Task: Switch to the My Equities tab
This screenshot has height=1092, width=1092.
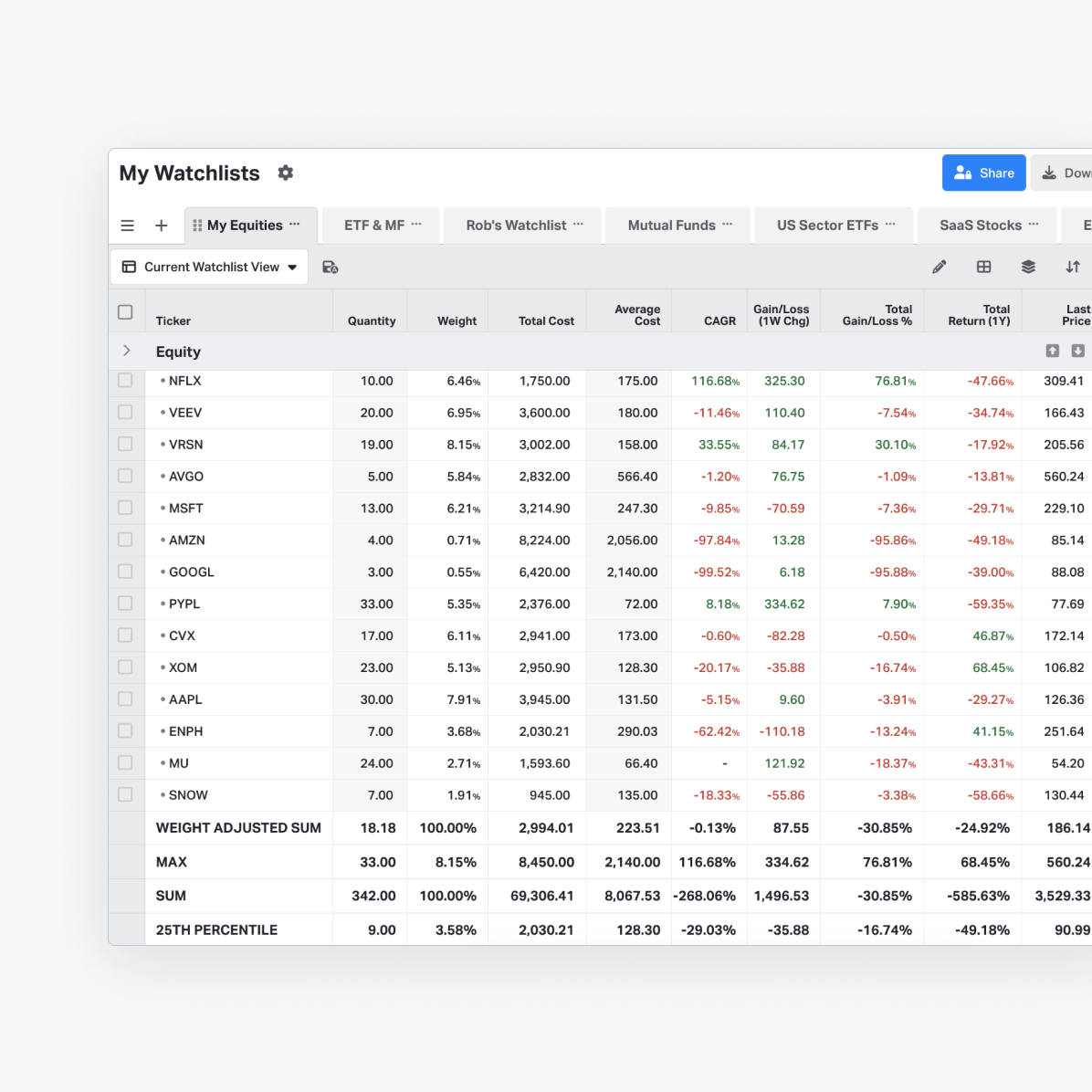Action: point(251,226)
